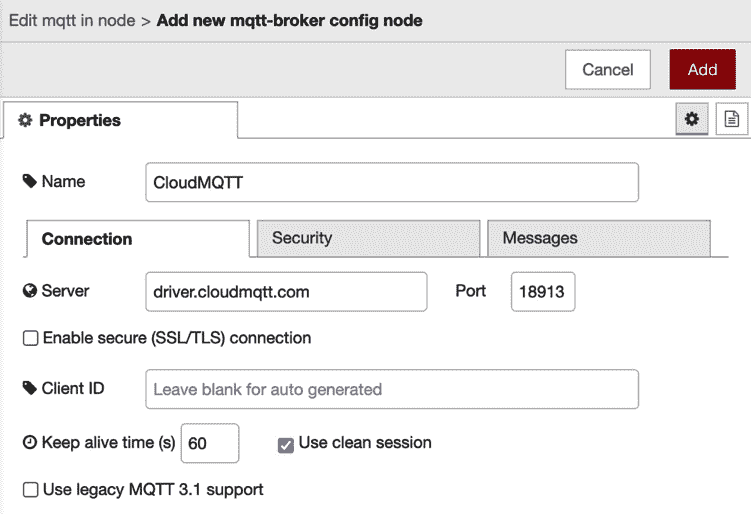Screen dimensions: 751x514
Task: Edit the Port field 18913
Action: pyautogui.click(x=543, y=292)
